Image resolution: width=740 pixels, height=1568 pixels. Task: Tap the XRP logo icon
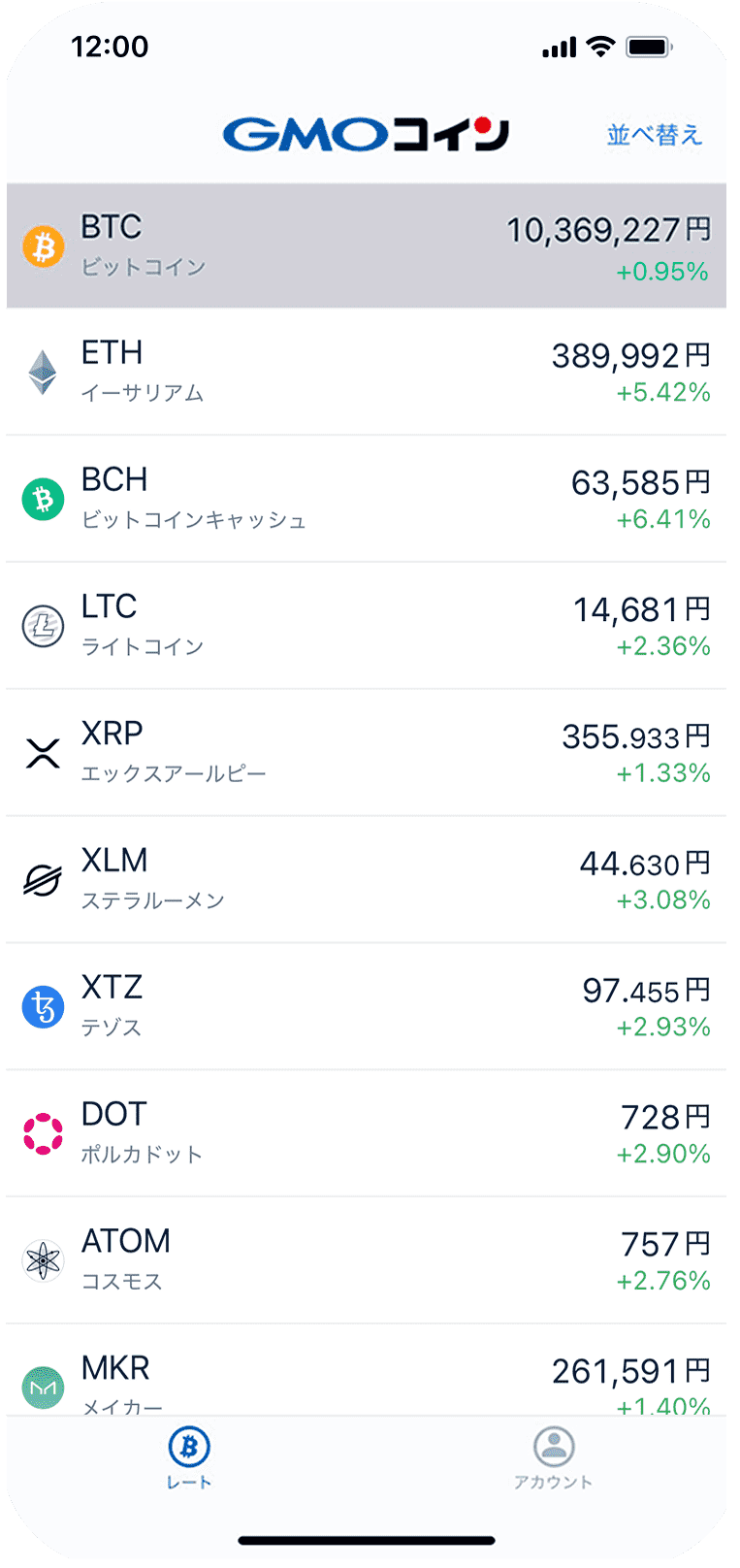tap(44, 753)
